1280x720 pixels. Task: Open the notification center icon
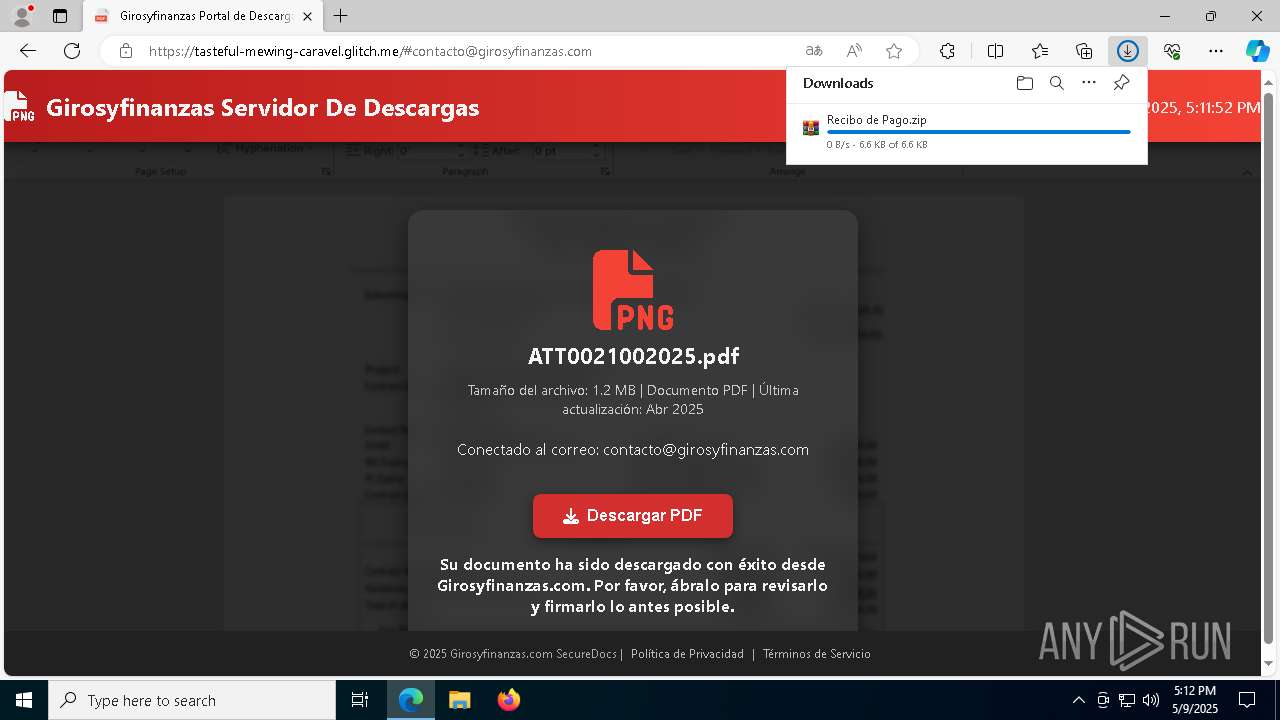[1247, 700]
